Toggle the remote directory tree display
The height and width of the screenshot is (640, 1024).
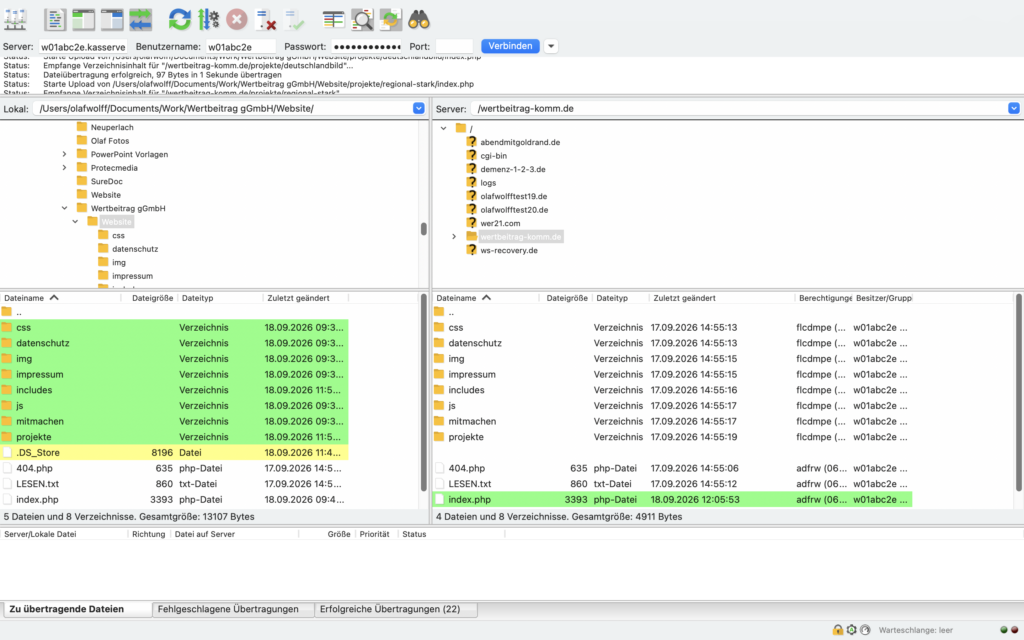[112, 20]
